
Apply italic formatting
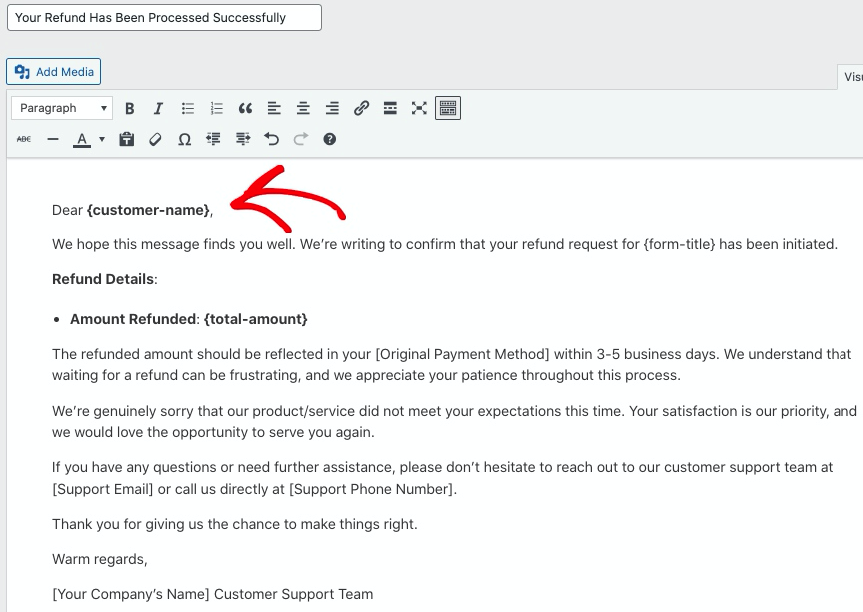158,108
